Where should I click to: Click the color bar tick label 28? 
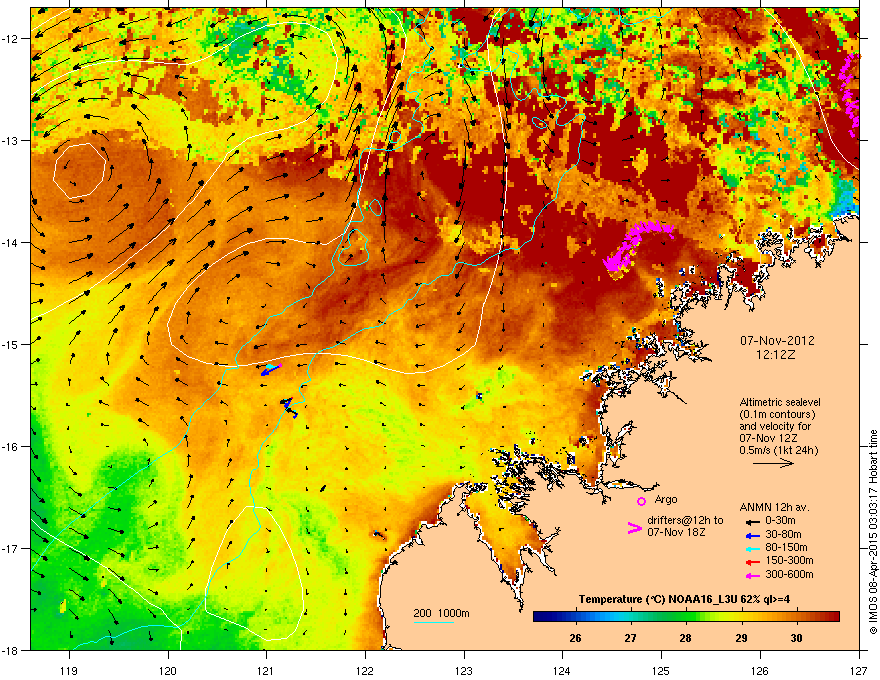[x=685, y=638]
